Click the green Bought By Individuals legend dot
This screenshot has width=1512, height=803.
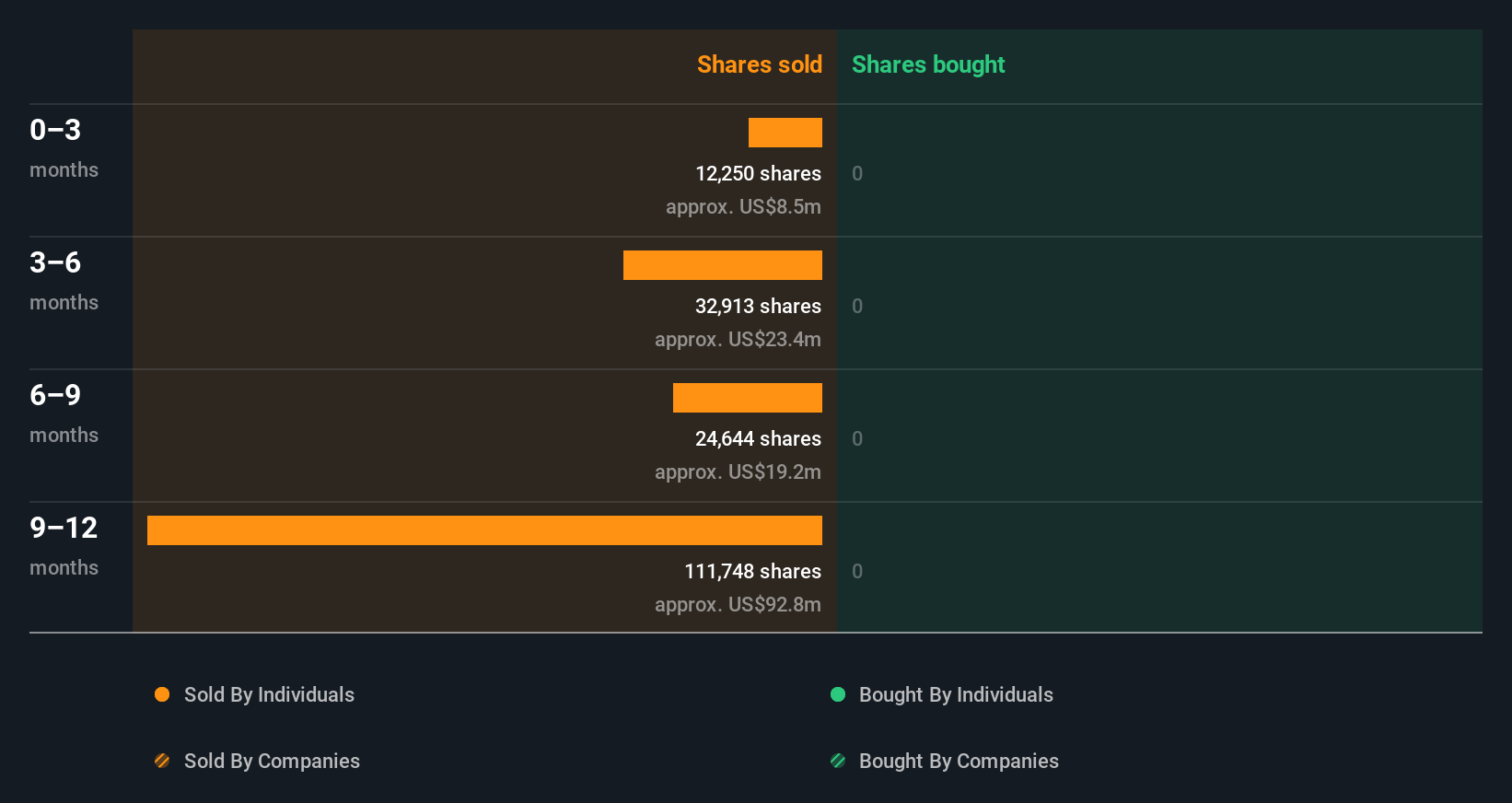point(838,694)
